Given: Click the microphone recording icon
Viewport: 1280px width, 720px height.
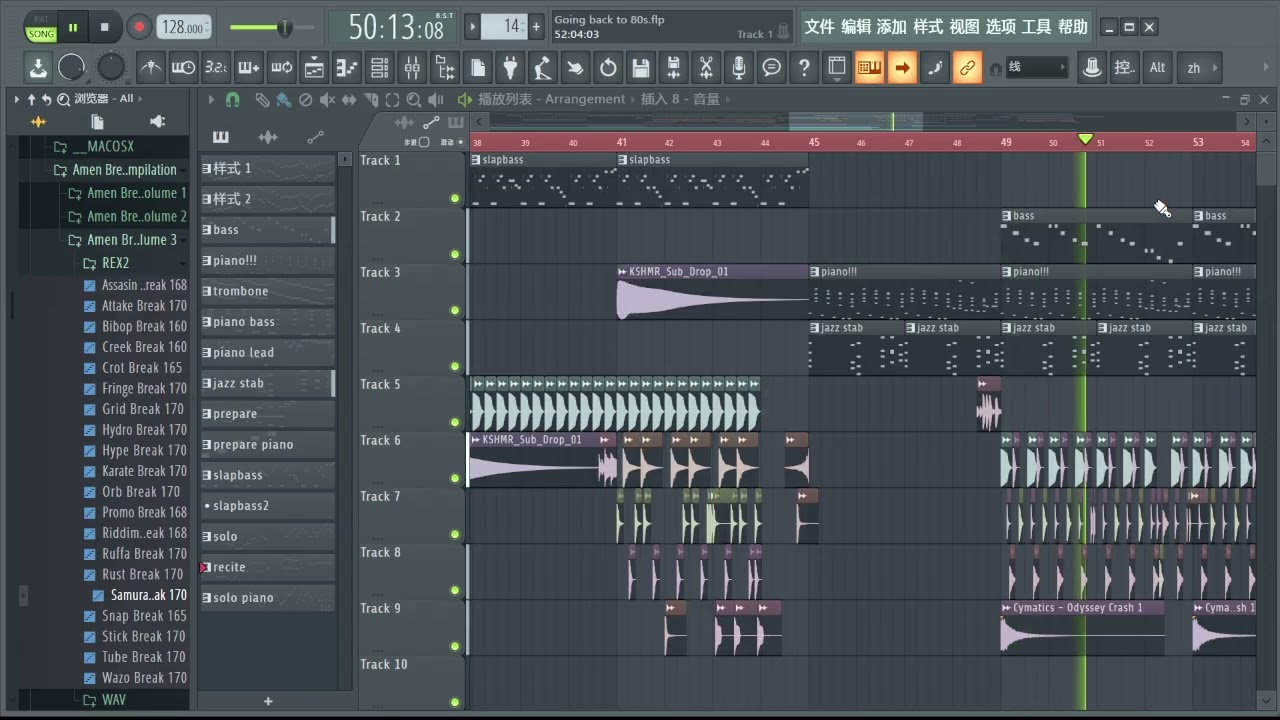Looking at the screenshot, I should [x=739, y=68].
